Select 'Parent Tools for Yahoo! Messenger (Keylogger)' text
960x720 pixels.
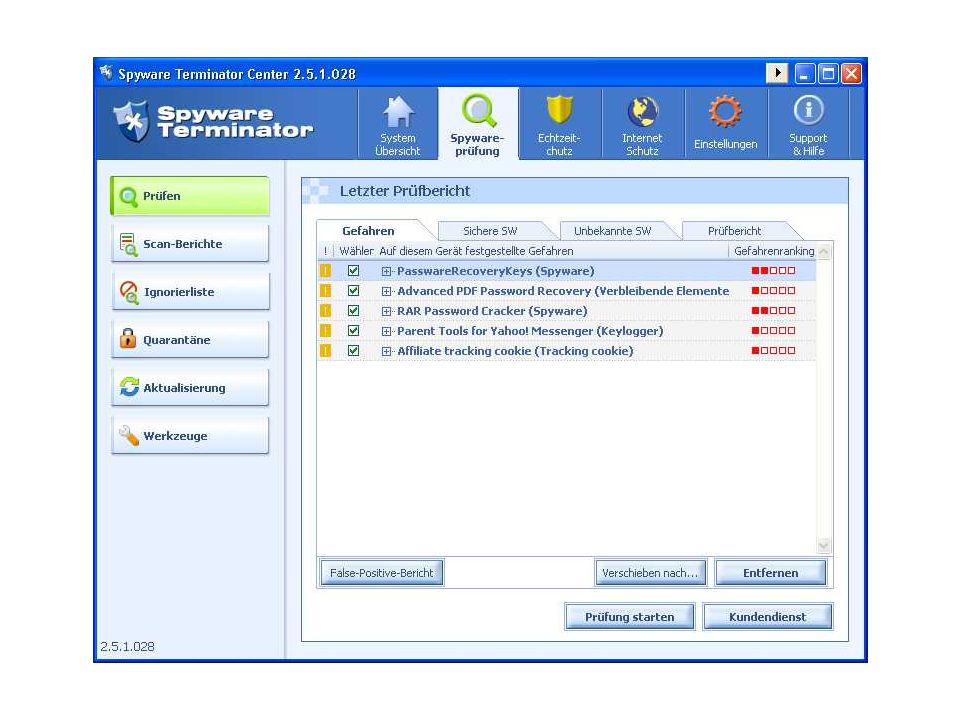point(530,331)
